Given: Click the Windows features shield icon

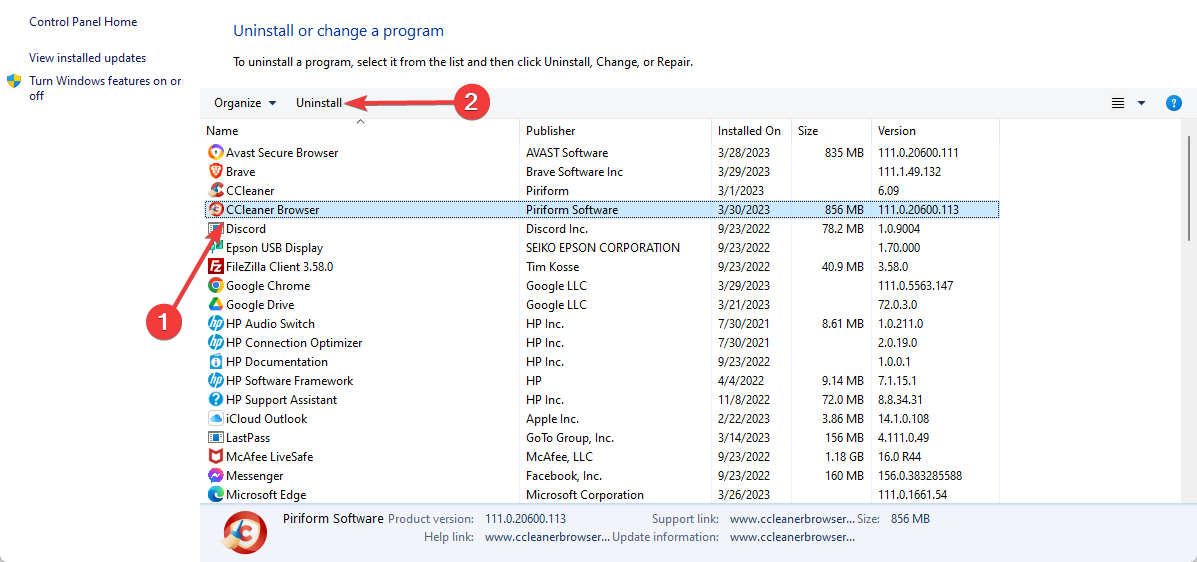Looking at the screenshot, I should pos(14,81).
